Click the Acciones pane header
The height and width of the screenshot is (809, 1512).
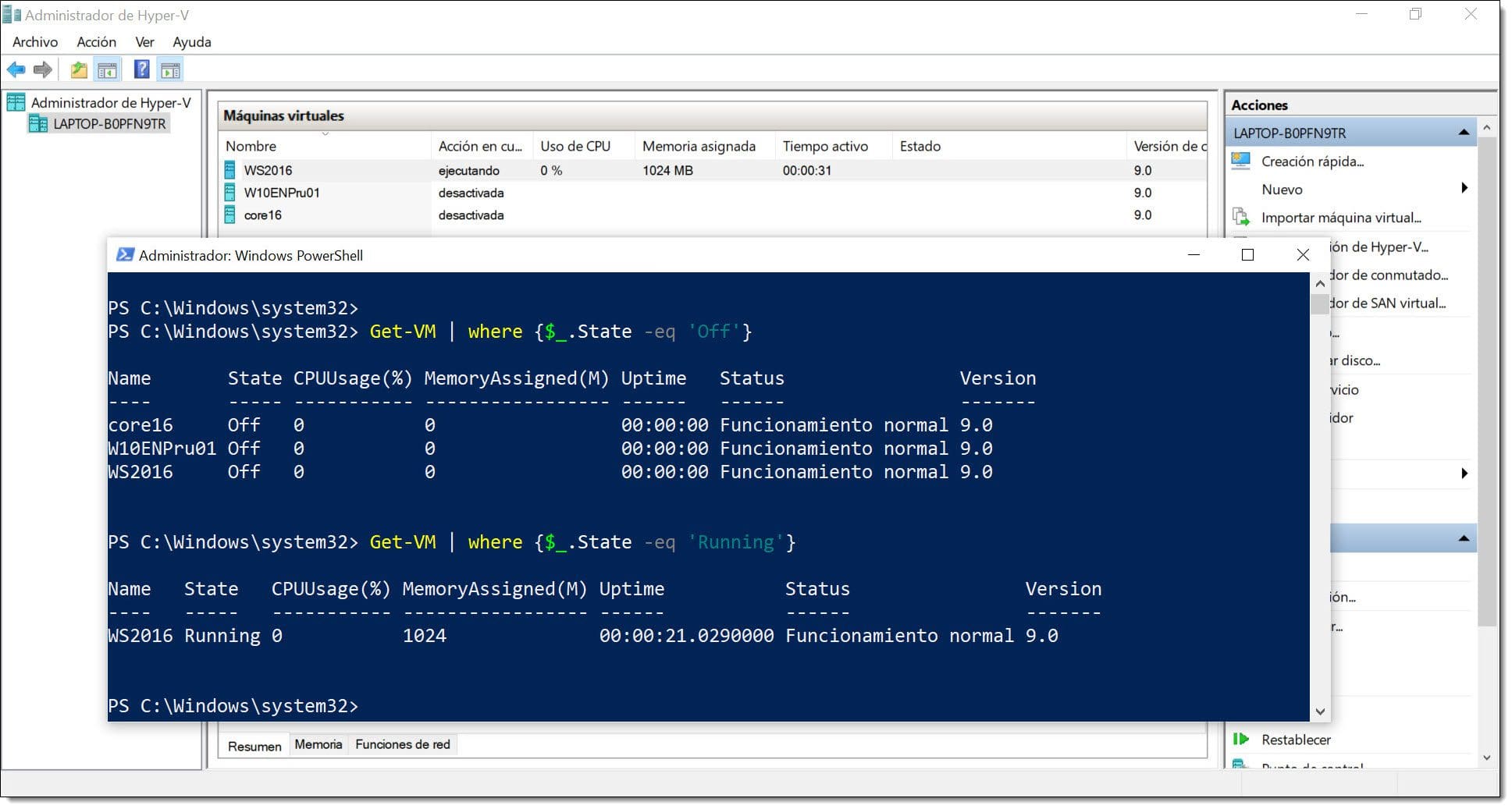(x=1360, y=105)
